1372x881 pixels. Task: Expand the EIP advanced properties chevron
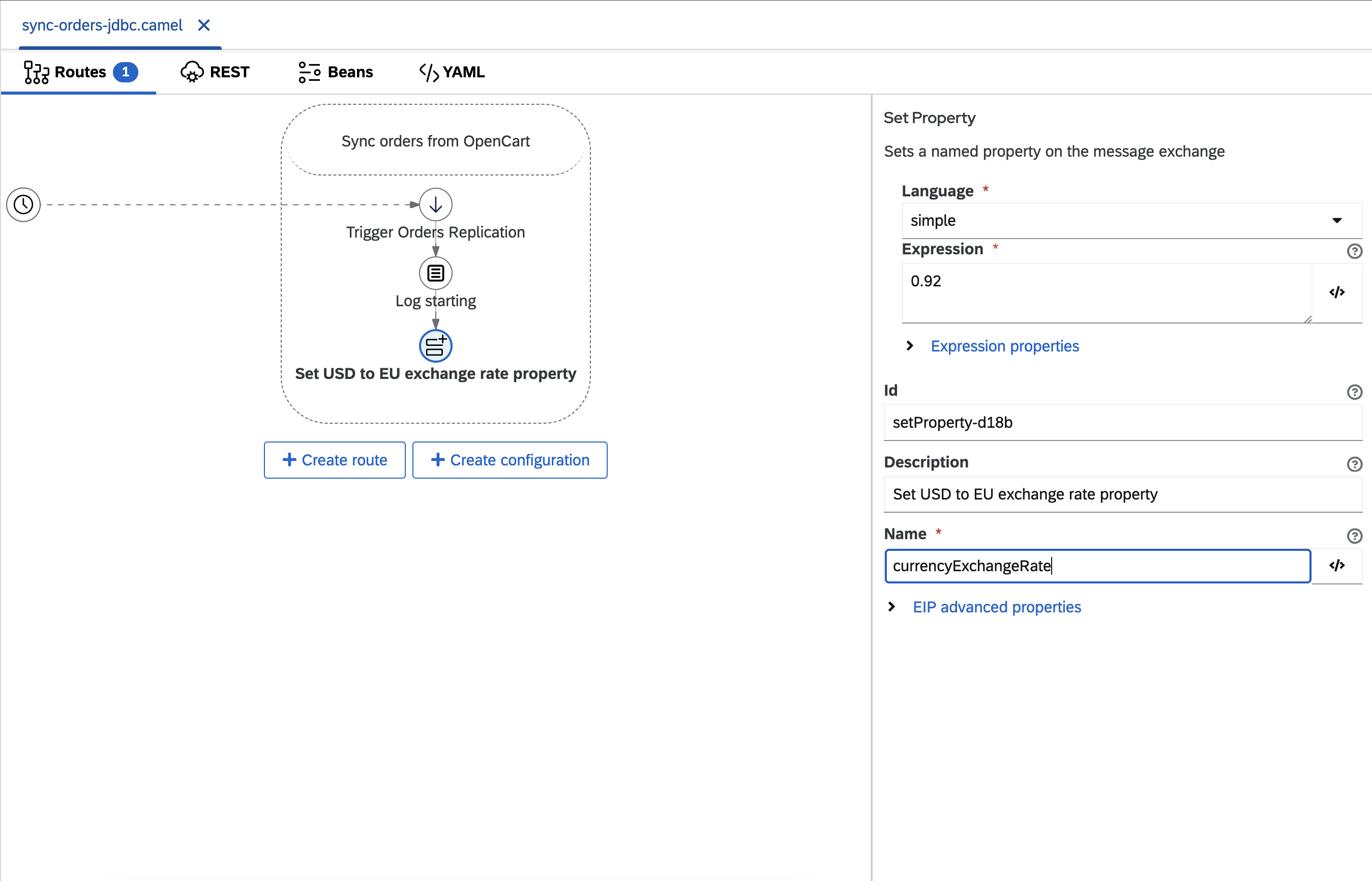891,606
